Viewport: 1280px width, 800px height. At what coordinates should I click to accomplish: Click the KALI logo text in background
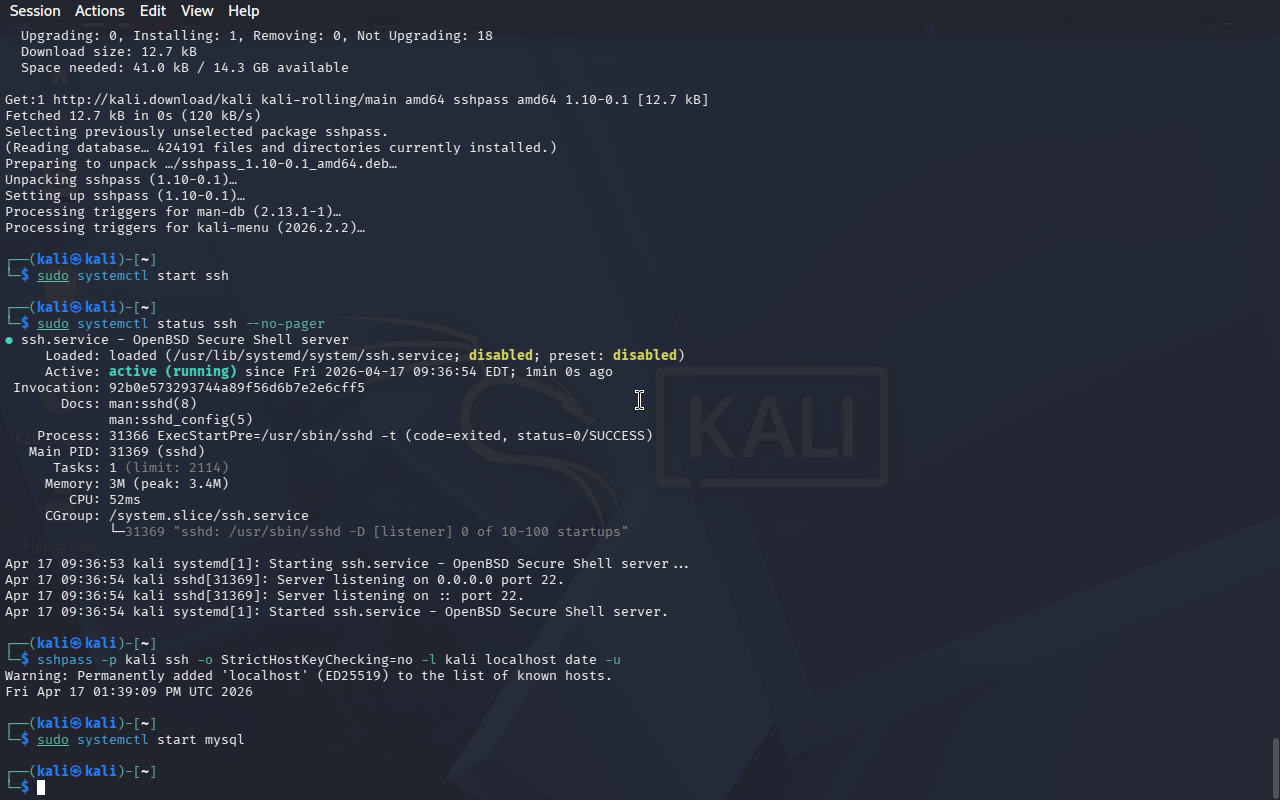(x=772, y=427)
